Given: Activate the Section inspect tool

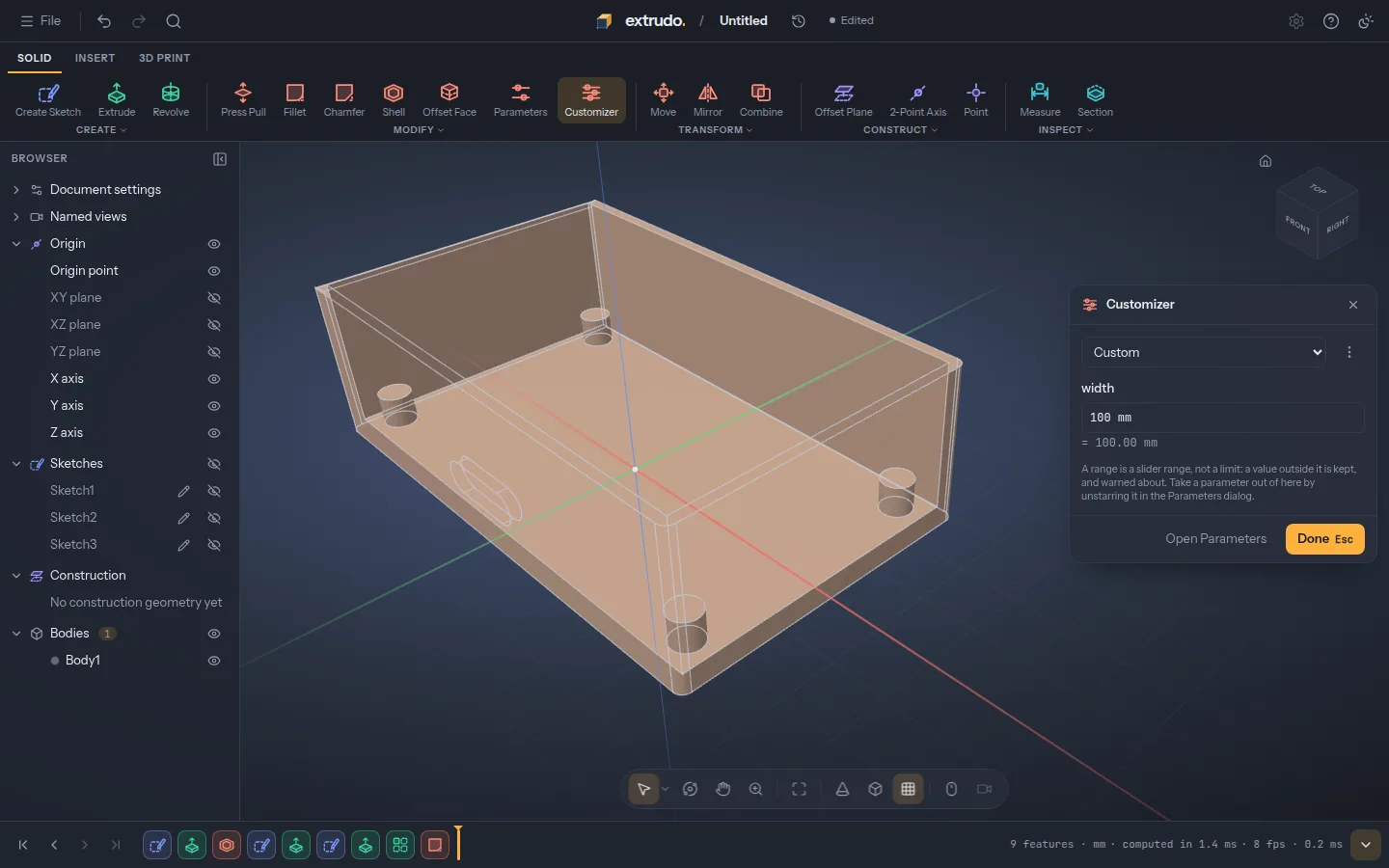Looking at the screenshot, I should (1095, 100).
